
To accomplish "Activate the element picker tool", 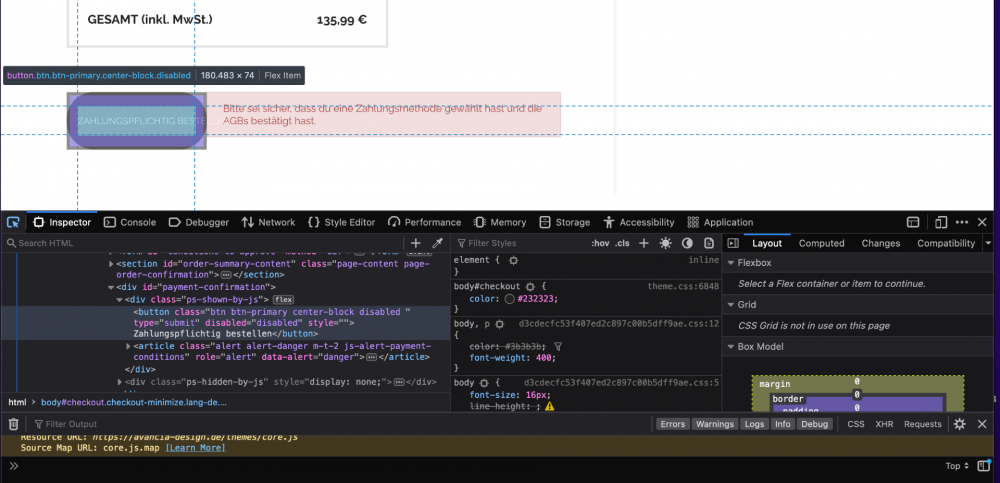I will tap(13, 222).
